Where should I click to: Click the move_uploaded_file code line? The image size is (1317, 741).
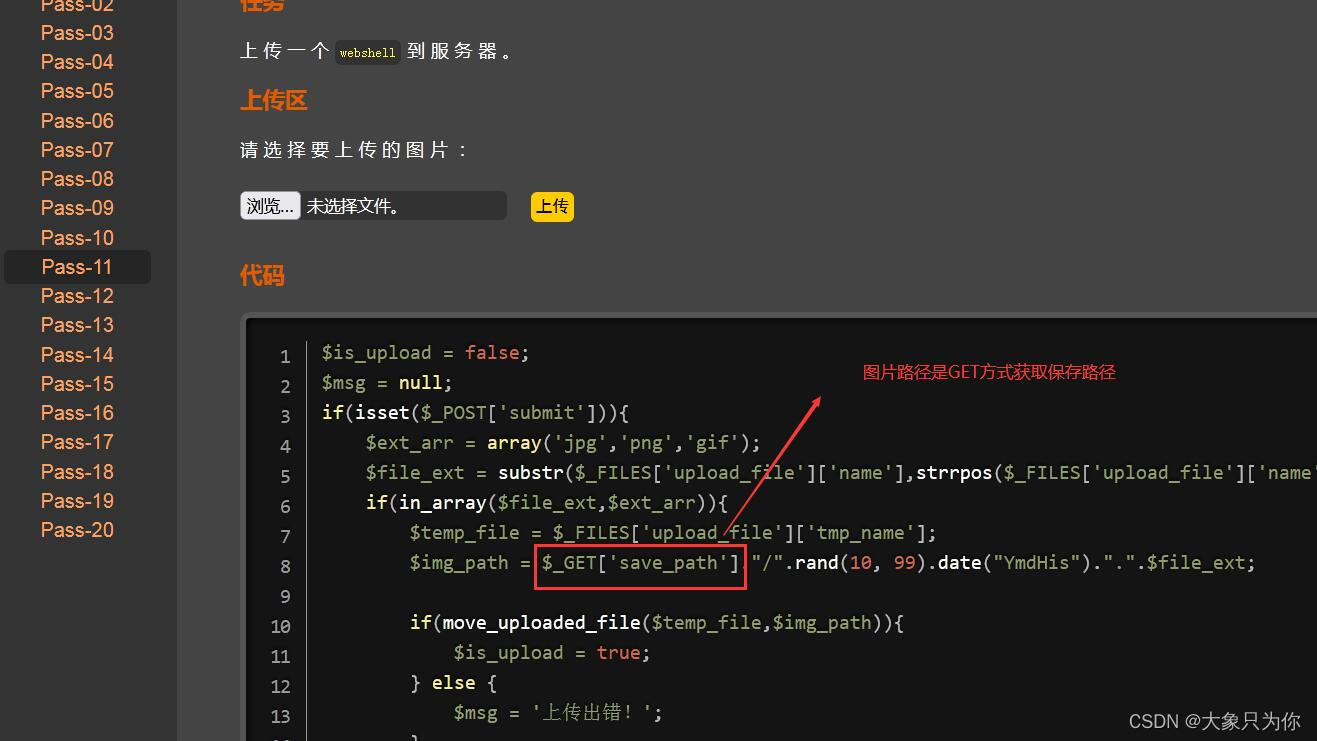(x=657, y=623)
